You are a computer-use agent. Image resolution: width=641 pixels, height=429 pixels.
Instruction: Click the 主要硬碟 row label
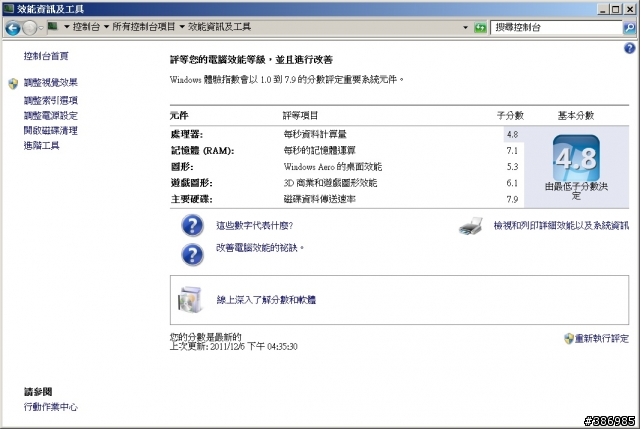point(191,199)
